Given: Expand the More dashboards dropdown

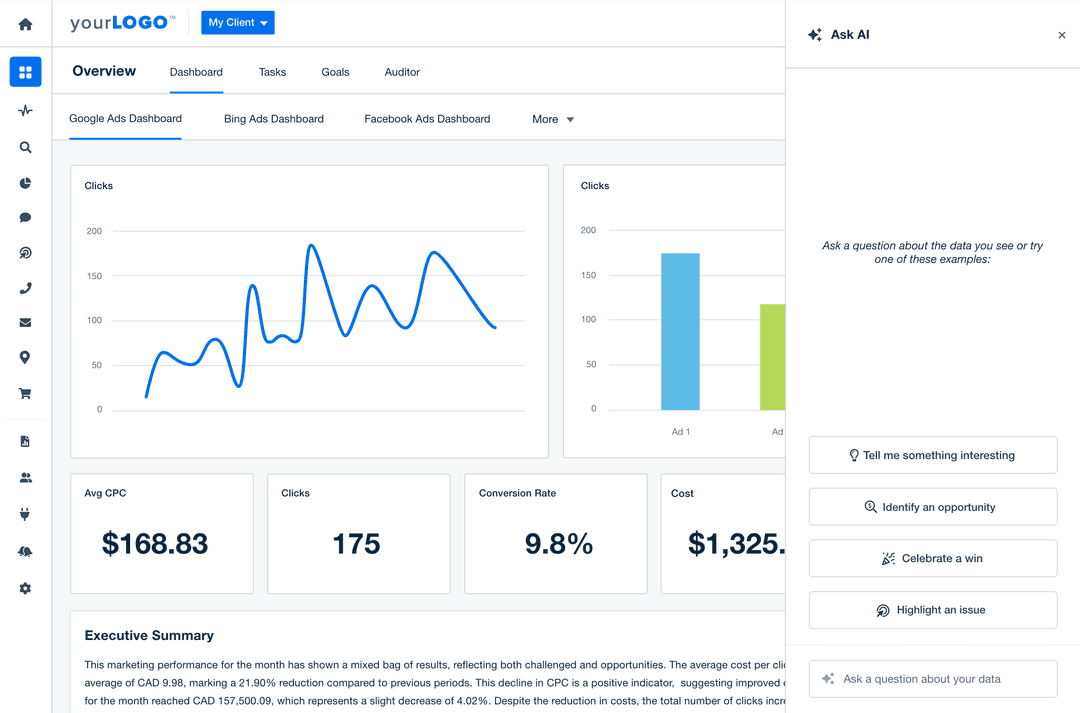Looking at the screenshot, I should click(553, 119).
